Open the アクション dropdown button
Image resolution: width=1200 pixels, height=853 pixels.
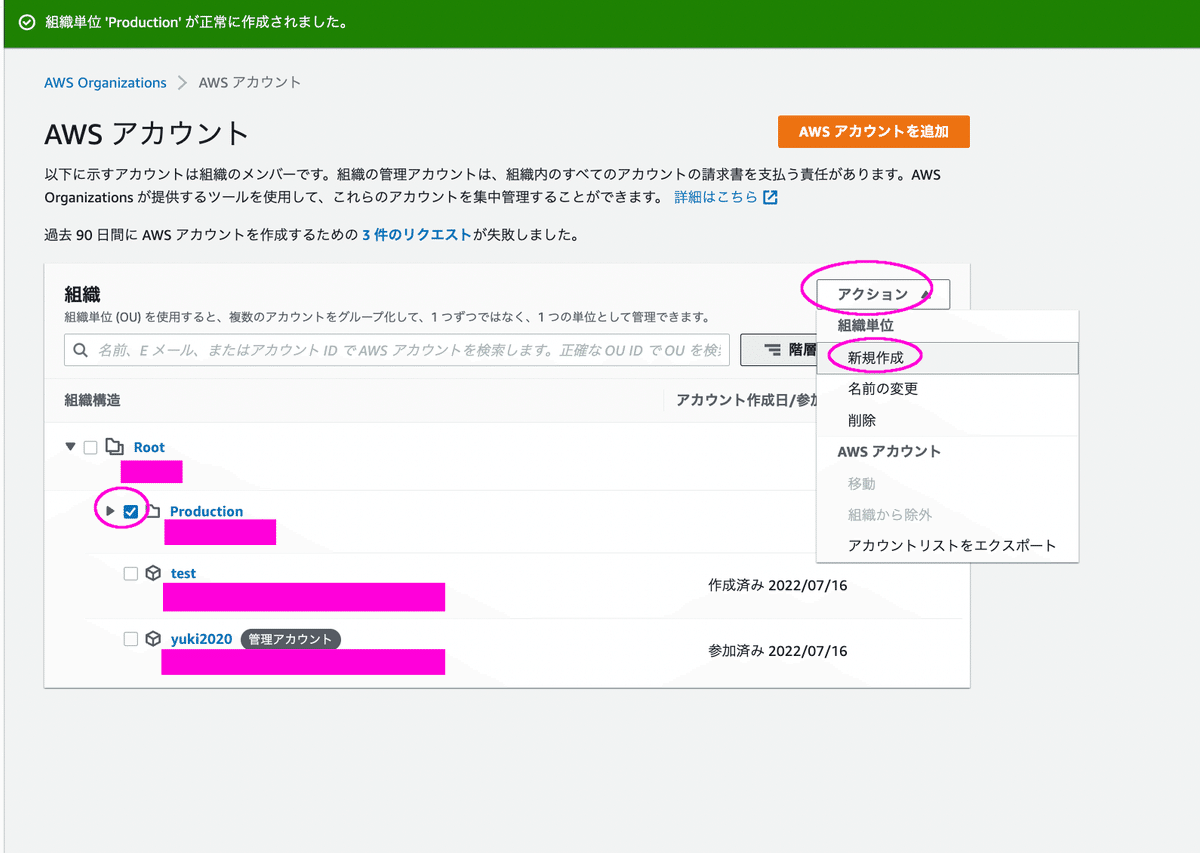click(x=883, y=294)
